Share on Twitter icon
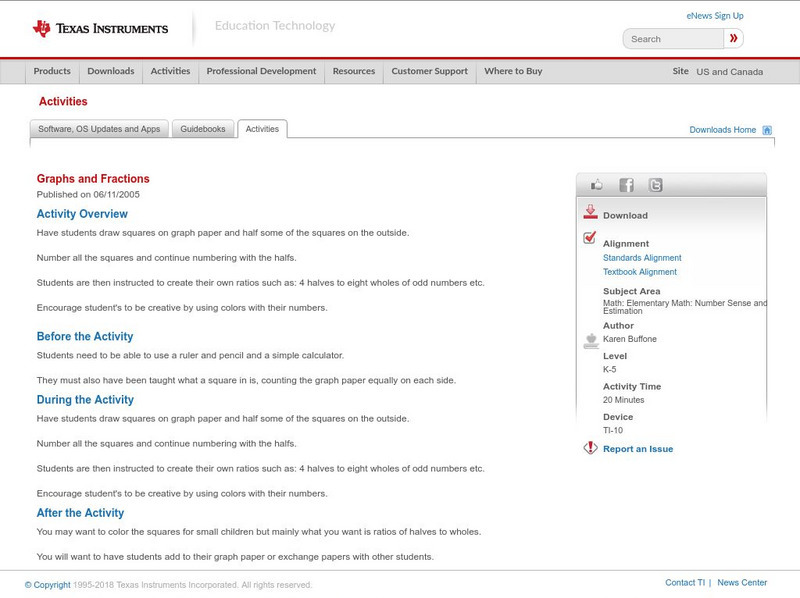 click(656, 185)
